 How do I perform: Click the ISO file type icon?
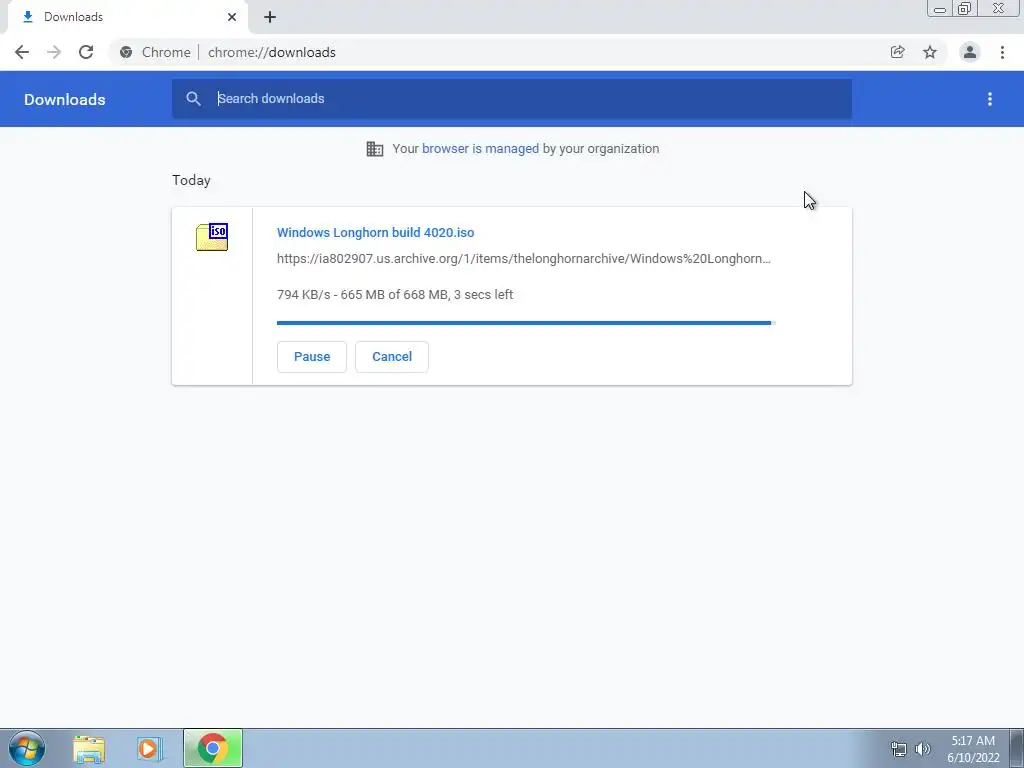coord(212,236)
